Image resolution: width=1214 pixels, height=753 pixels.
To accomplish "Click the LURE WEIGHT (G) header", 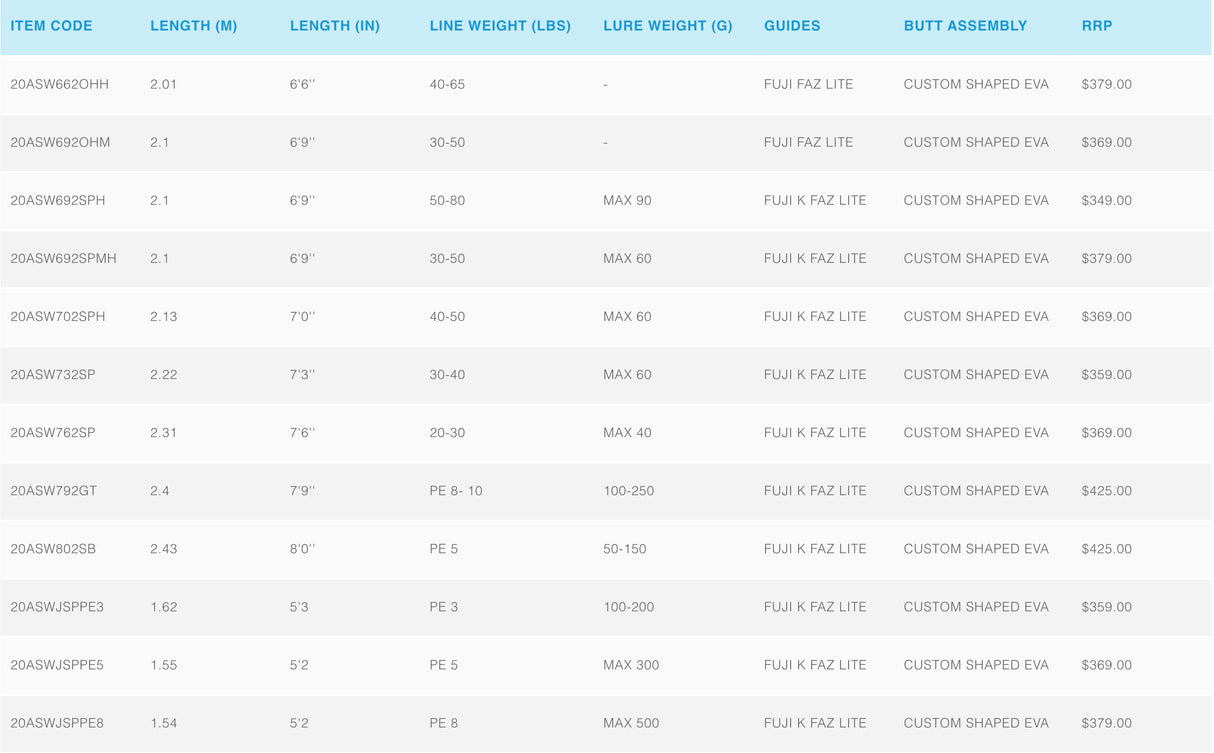I will pyautogui.click(x=667, y=26).
